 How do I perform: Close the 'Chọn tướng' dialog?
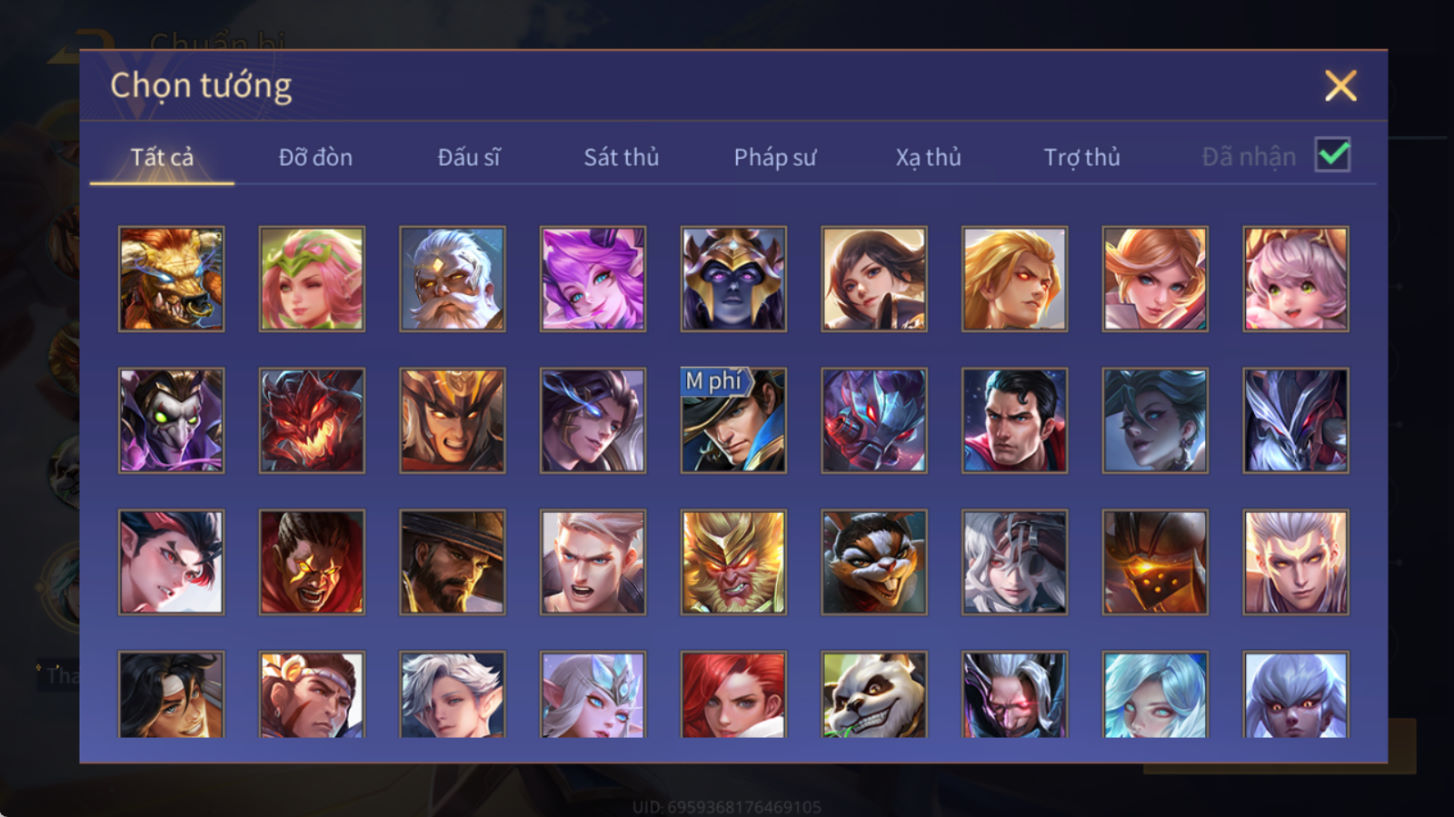[1340, 86]
